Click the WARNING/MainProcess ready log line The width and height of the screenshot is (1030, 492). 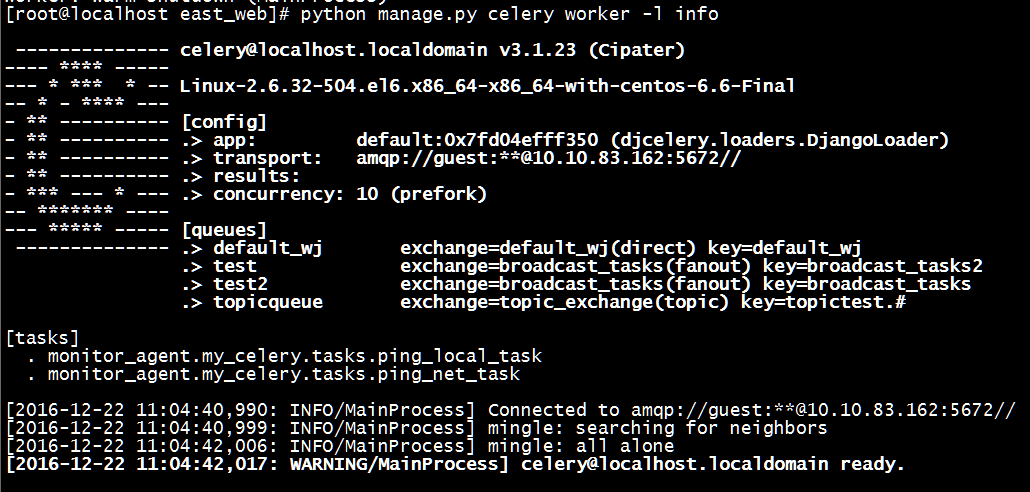(454, 464)
